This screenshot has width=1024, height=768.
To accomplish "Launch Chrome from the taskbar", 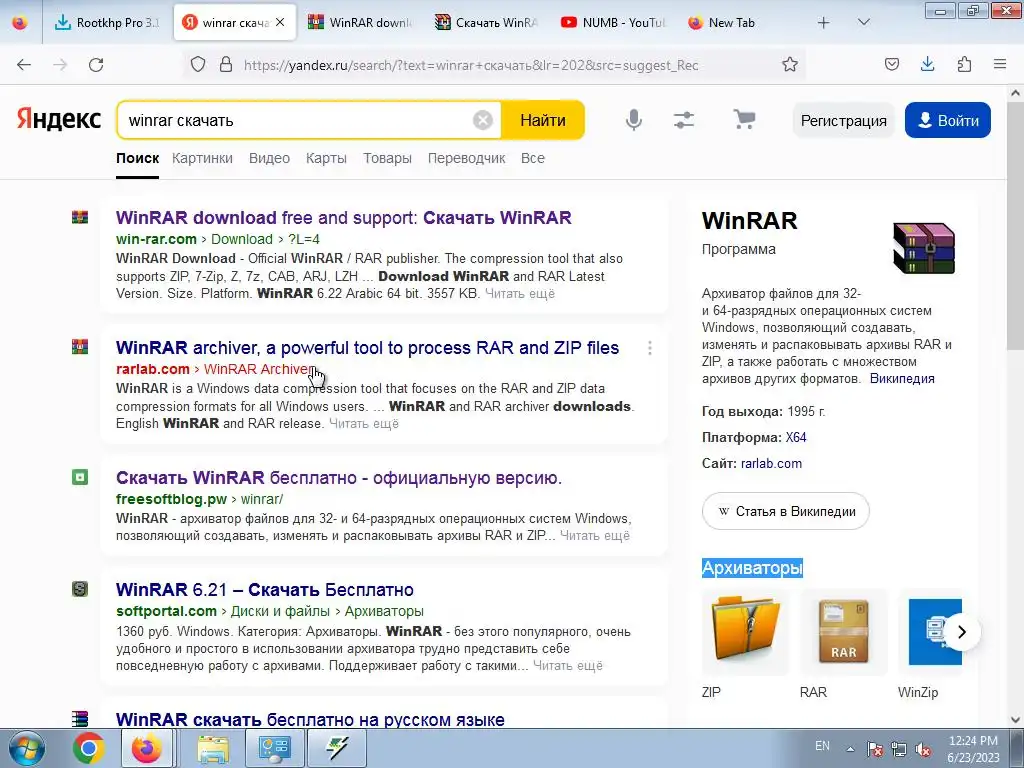I will point(89,748).
